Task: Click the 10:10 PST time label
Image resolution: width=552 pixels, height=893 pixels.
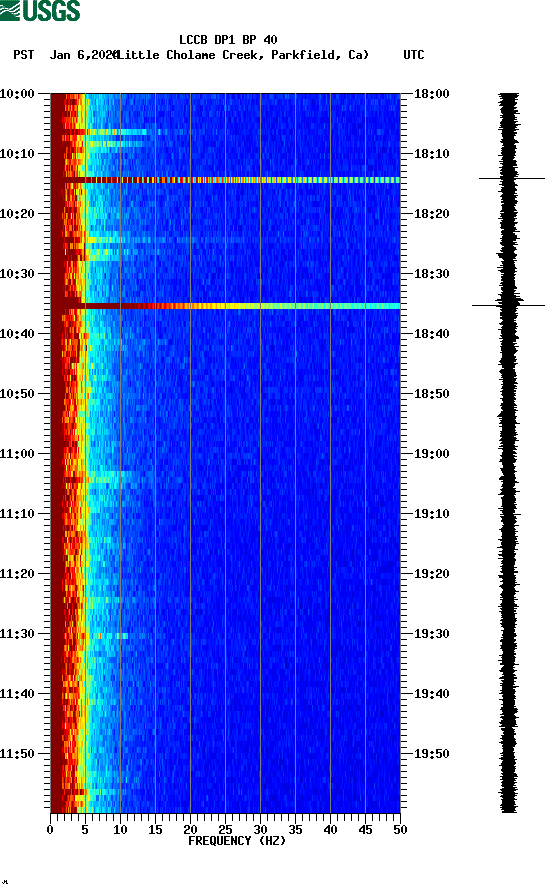Action: 18,154
